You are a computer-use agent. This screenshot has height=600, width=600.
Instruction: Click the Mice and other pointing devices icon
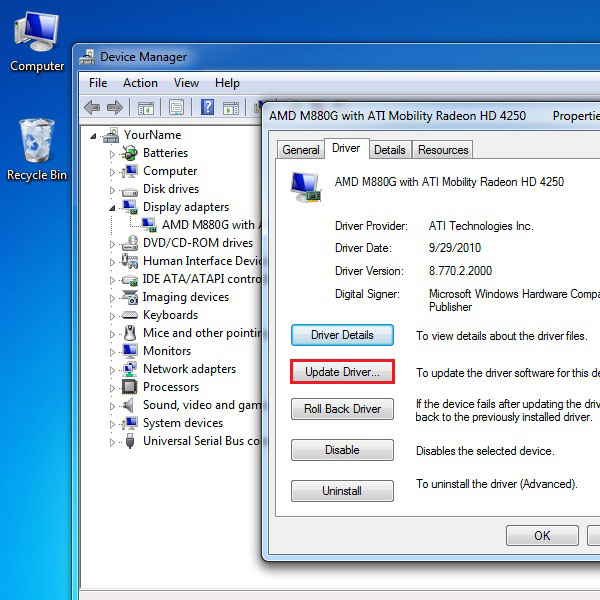point(130,333)
